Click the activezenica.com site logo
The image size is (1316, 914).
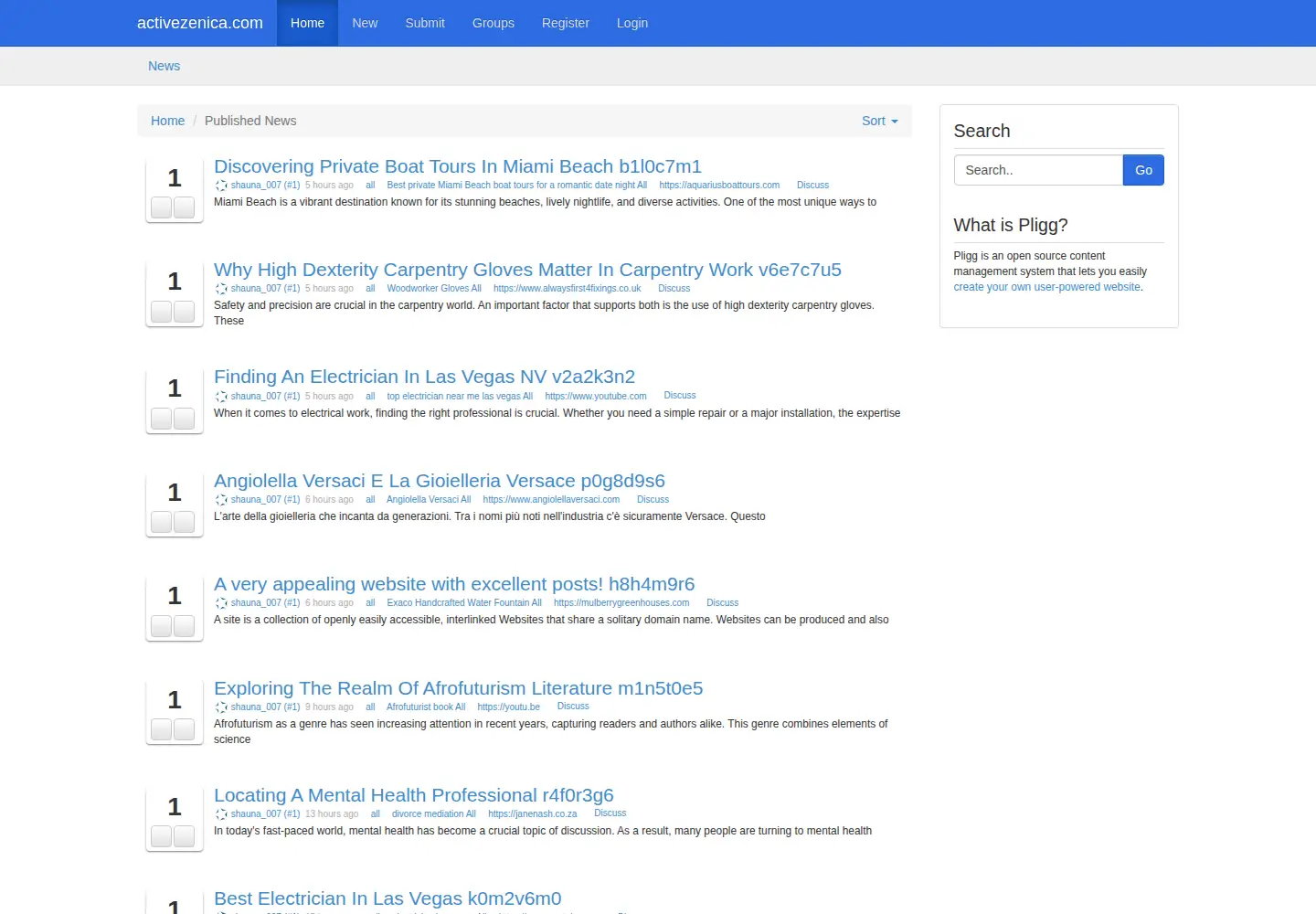pos(200,23)
